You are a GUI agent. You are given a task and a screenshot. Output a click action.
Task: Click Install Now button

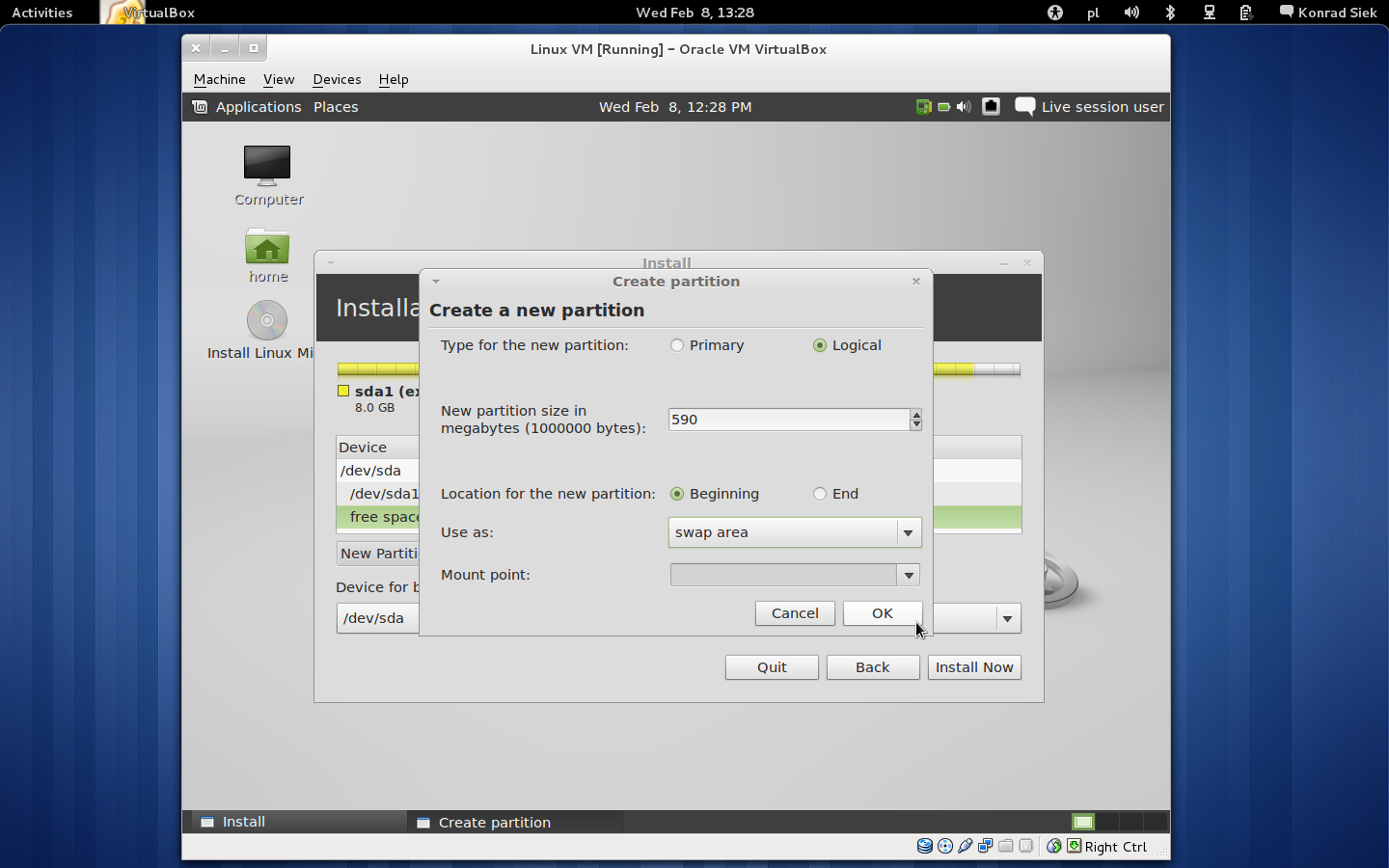coord(974,667)
